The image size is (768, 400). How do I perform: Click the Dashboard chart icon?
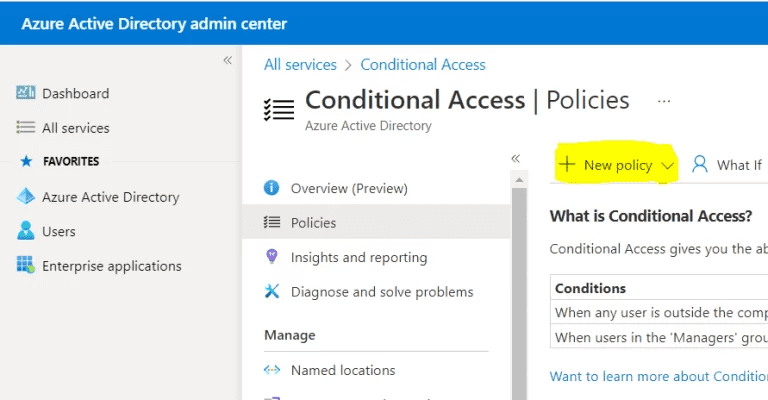click(25, 93)
